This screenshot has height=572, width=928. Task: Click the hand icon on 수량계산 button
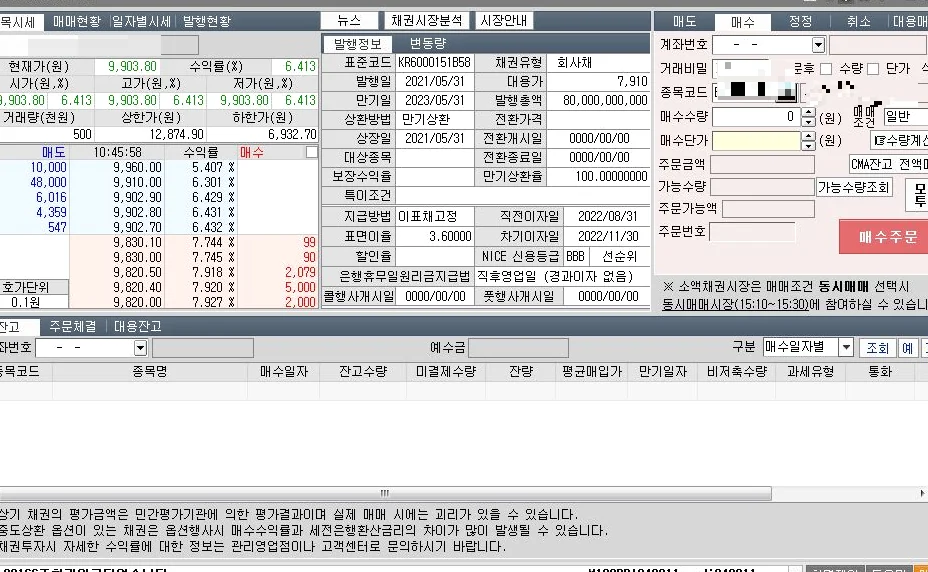point(879,141)
